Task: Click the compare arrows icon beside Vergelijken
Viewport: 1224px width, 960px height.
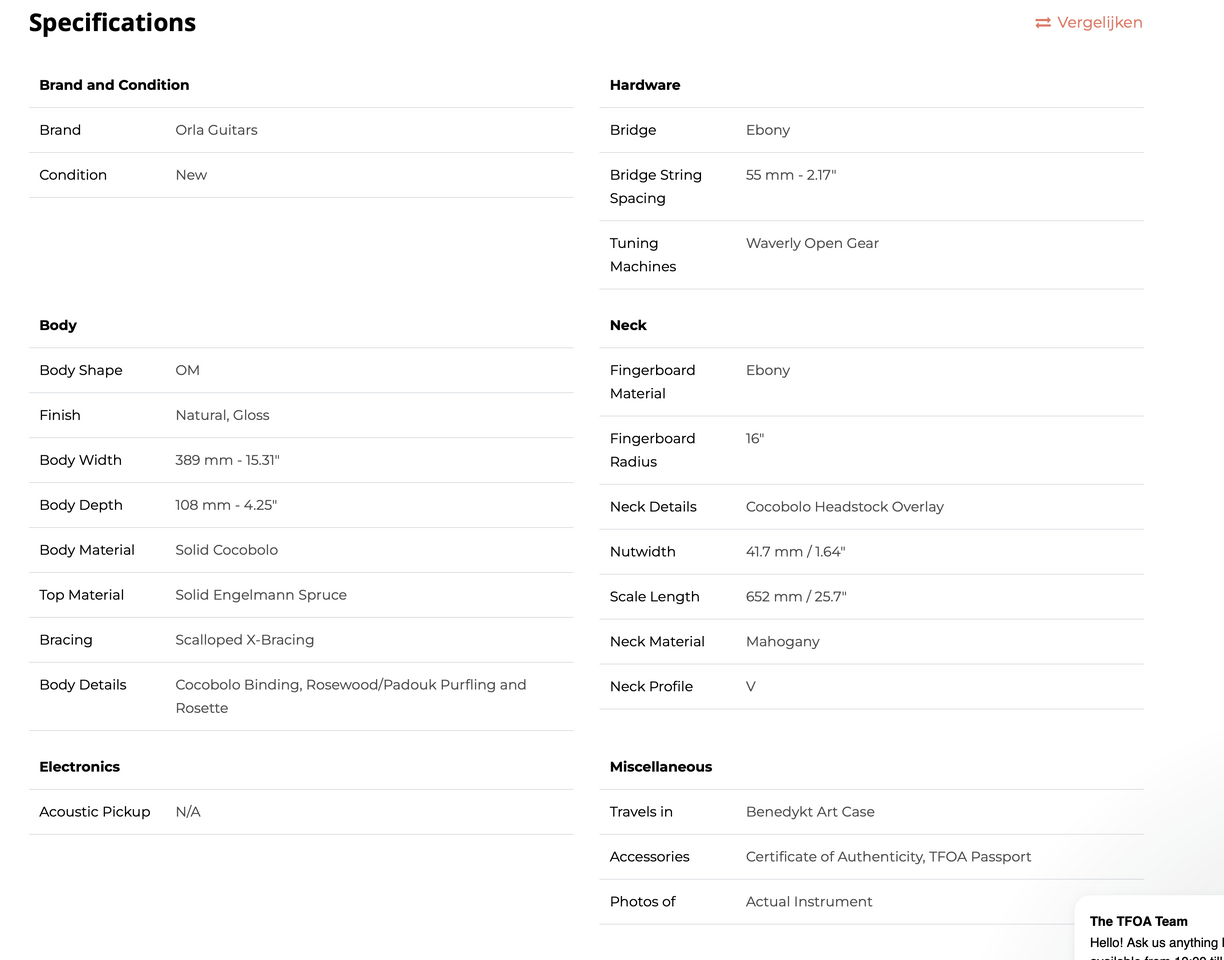Action: pyautogui.click(x=1043, y=23)
